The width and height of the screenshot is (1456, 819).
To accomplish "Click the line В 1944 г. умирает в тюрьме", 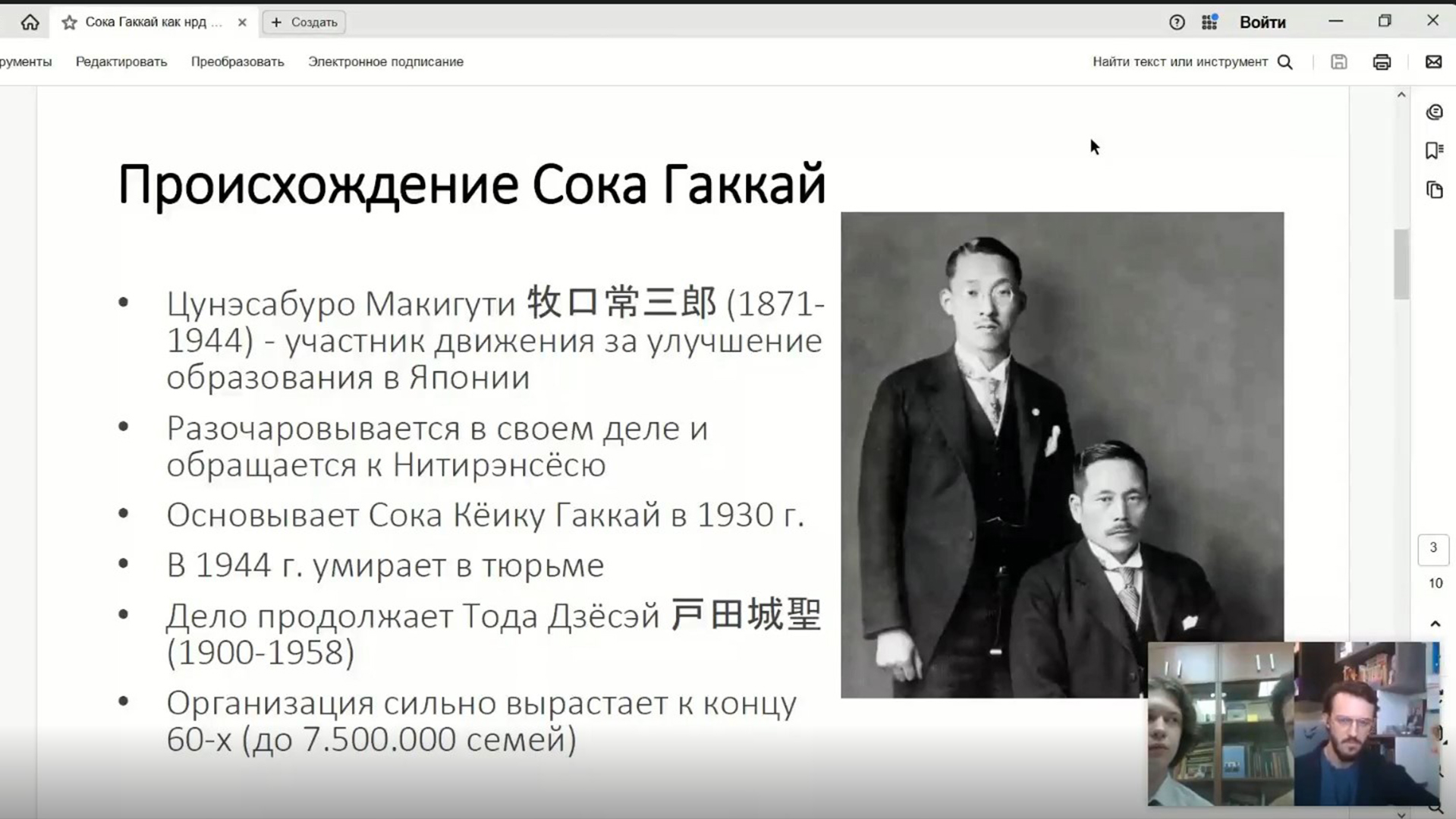I will click(x=385, y=565).
